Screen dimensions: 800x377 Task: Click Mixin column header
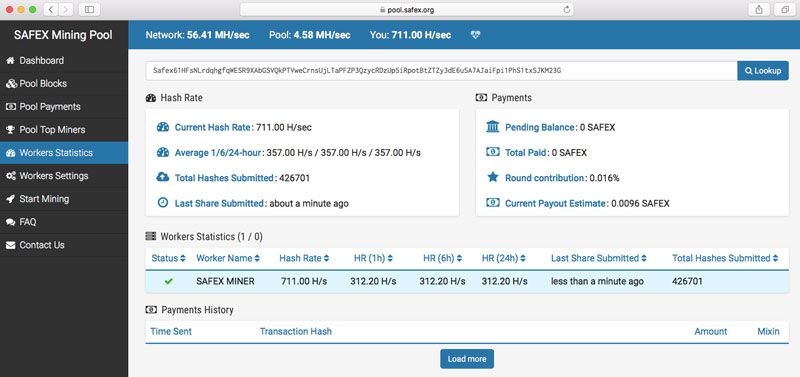(x=768, y=332)
